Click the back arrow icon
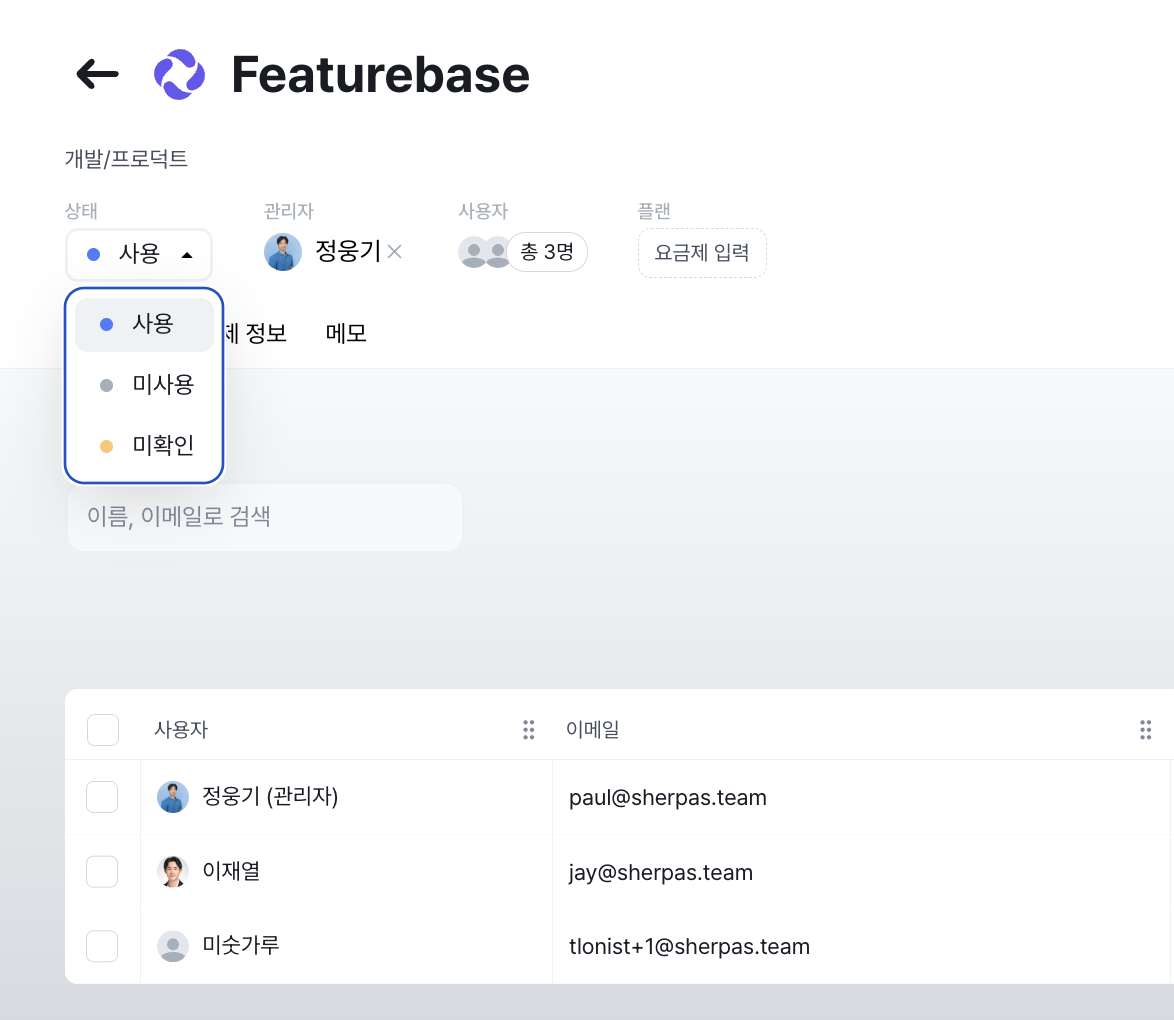1174x1020 pixels. click(97, 74)
